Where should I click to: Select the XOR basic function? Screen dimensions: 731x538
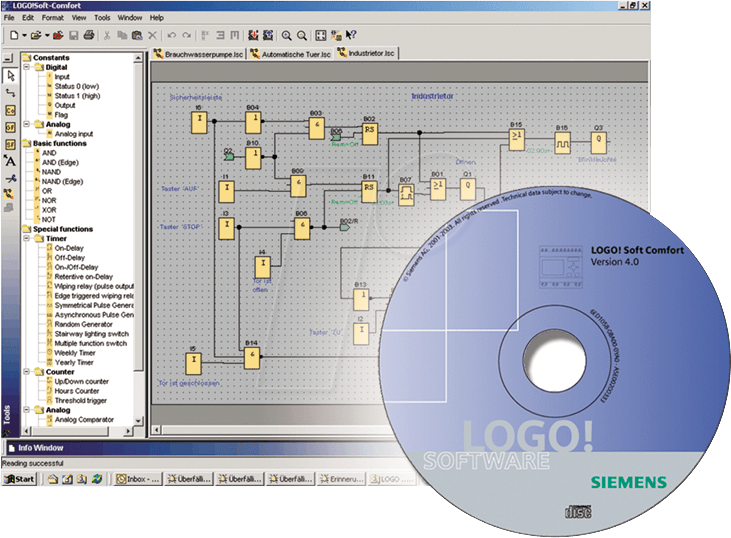coord(49,210)
